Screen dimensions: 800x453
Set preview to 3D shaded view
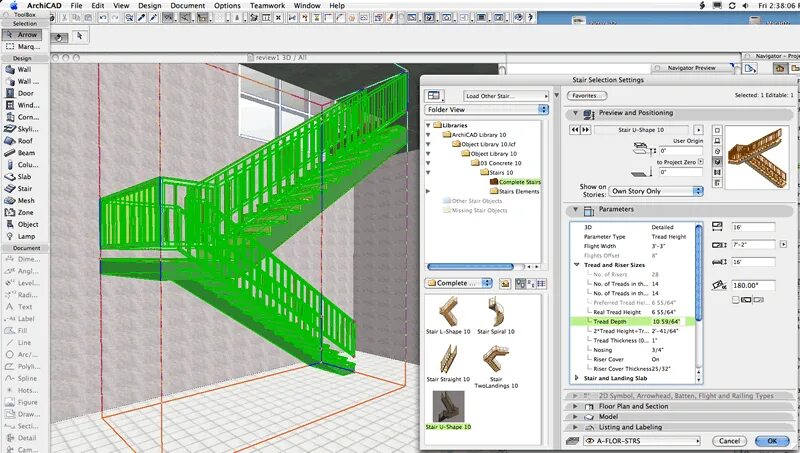point(717,162)
